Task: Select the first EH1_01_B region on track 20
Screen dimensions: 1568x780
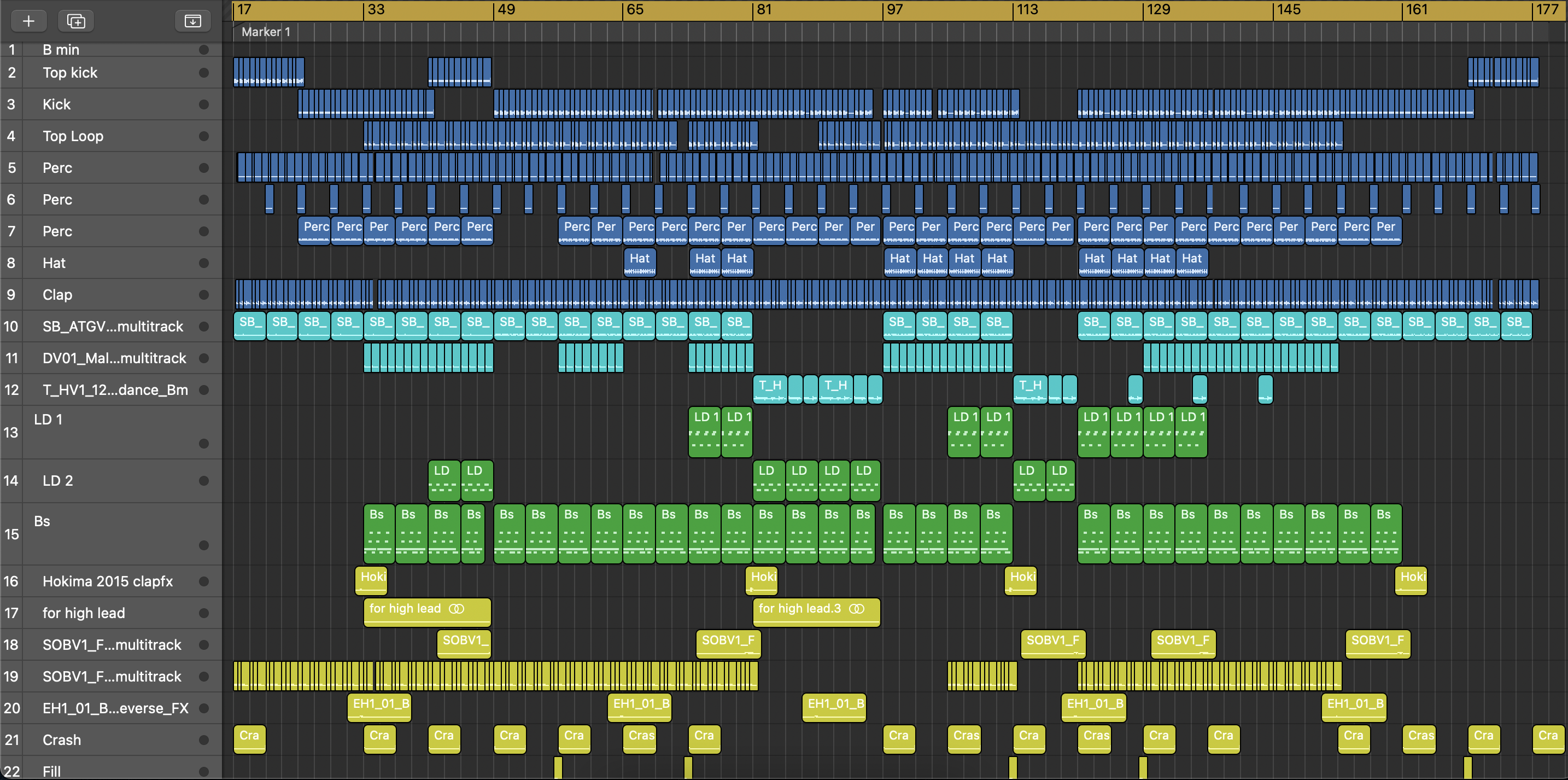Action: click(x=379, y=708)
